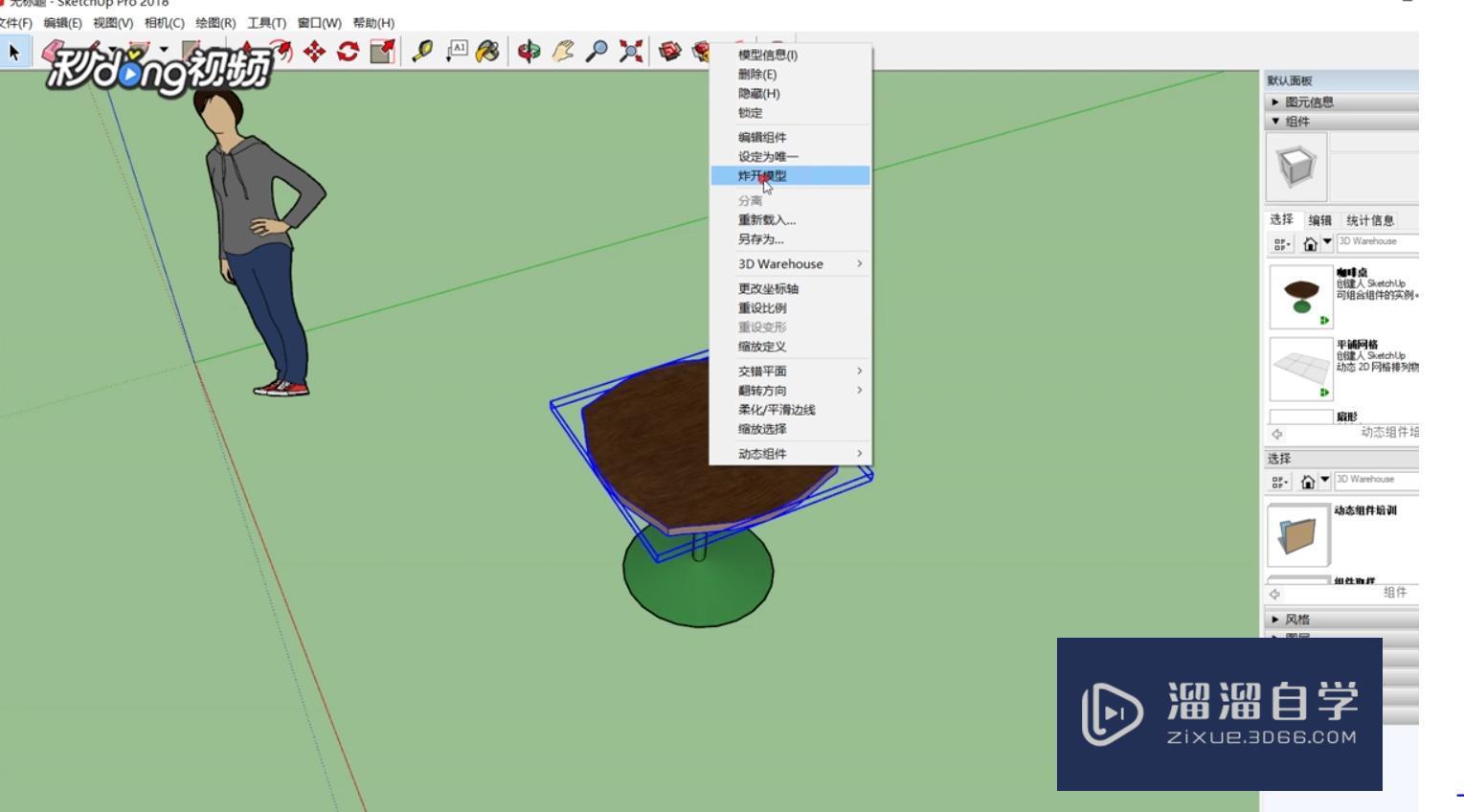Open the 3D Warehouse submenu

pyautogui.click(x=790, y=264)
